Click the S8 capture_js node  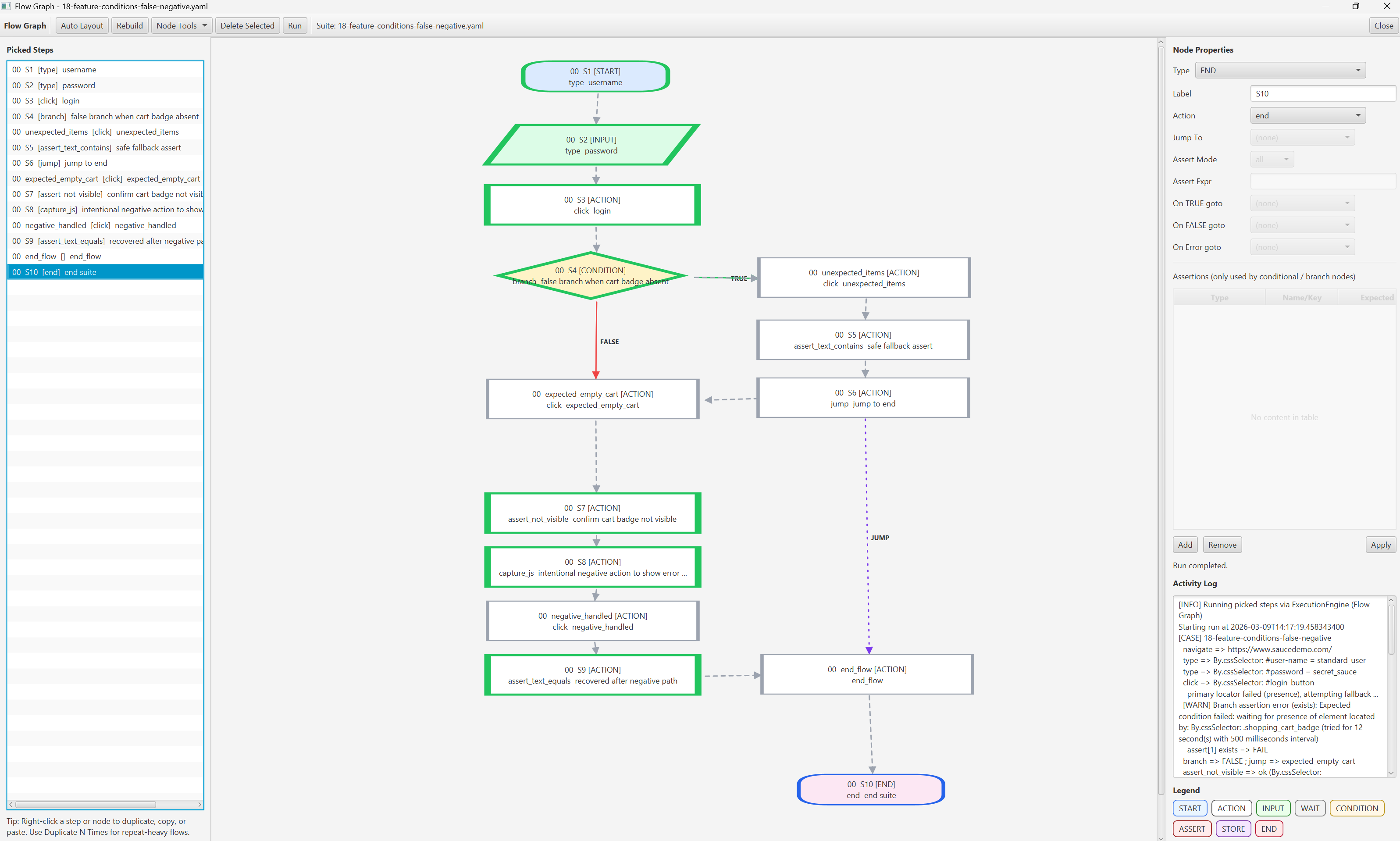click(593, 567)
